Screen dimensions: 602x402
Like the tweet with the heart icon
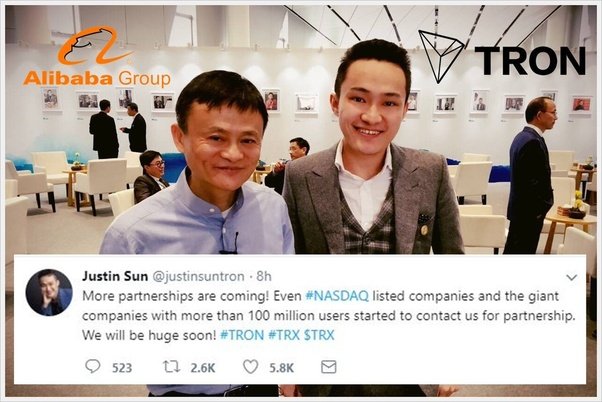[251, 367]
